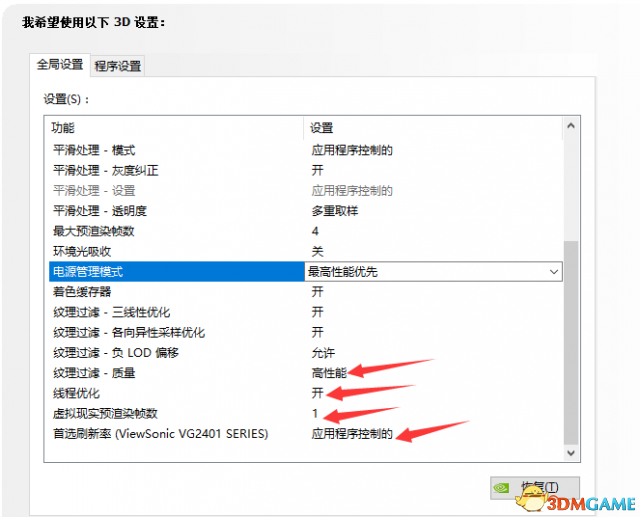Expand the 电源管理模式 dropdown arrow
Screen dimensions: 640x517
click(553, 272)
